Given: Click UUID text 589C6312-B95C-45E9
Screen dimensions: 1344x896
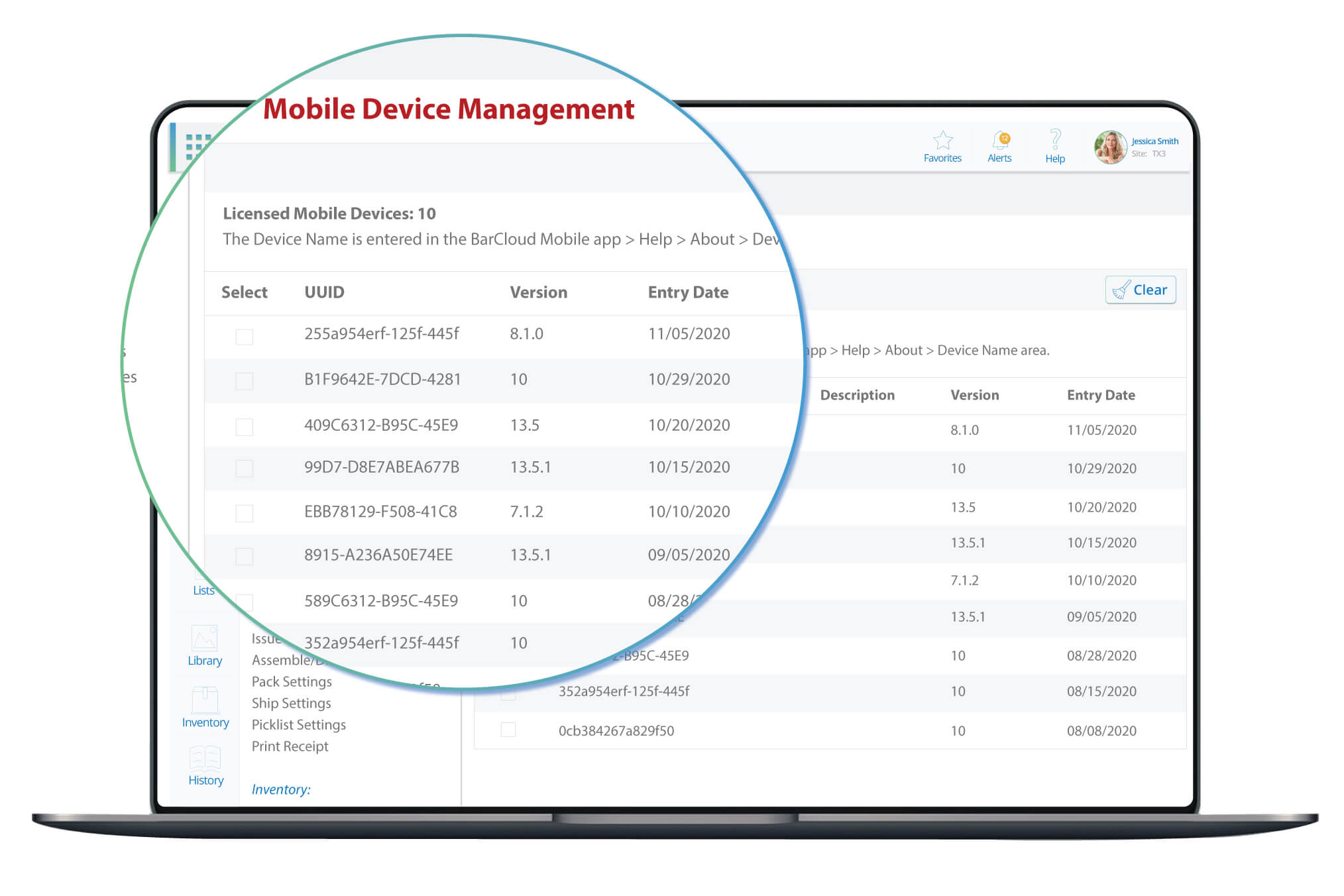Looking at the screenshot, I should coord(381,601).
